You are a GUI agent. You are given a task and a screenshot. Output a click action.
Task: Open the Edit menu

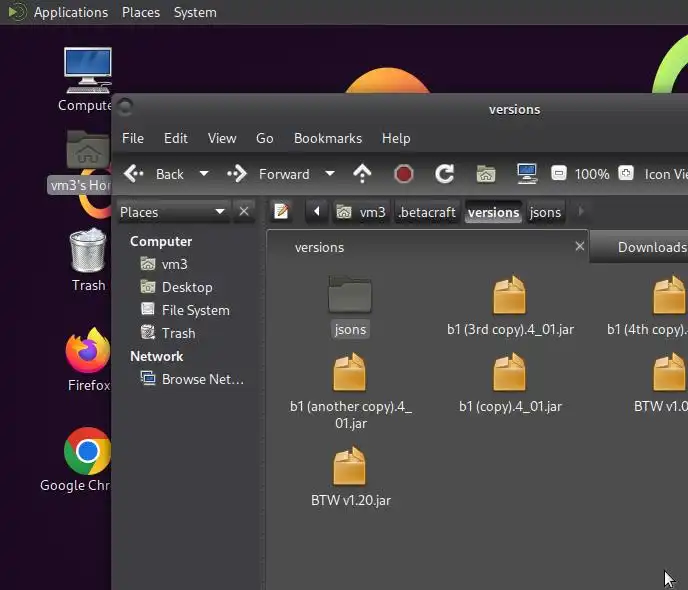[176, 138]
